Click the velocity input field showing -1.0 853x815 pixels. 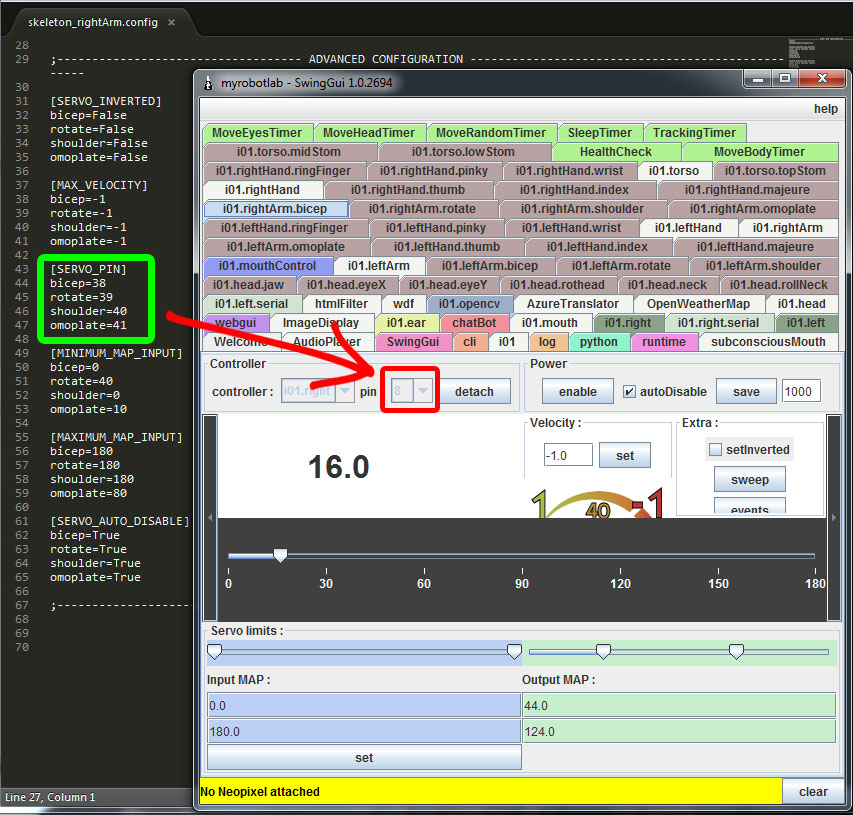pyautogui.click(x=568, y=455)
